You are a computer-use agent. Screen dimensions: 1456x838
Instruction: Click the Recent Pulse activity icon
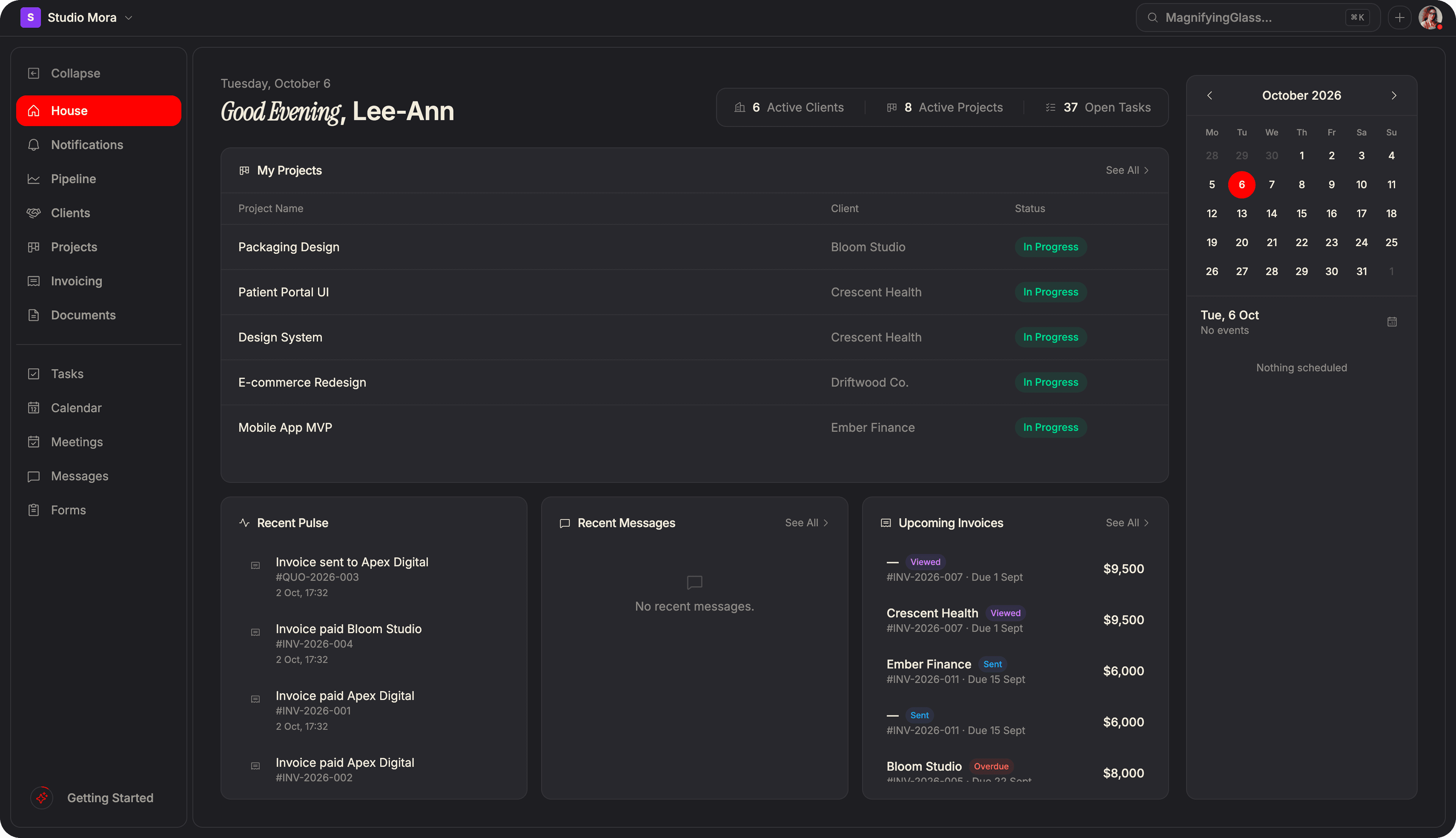[x=244, y=523]
